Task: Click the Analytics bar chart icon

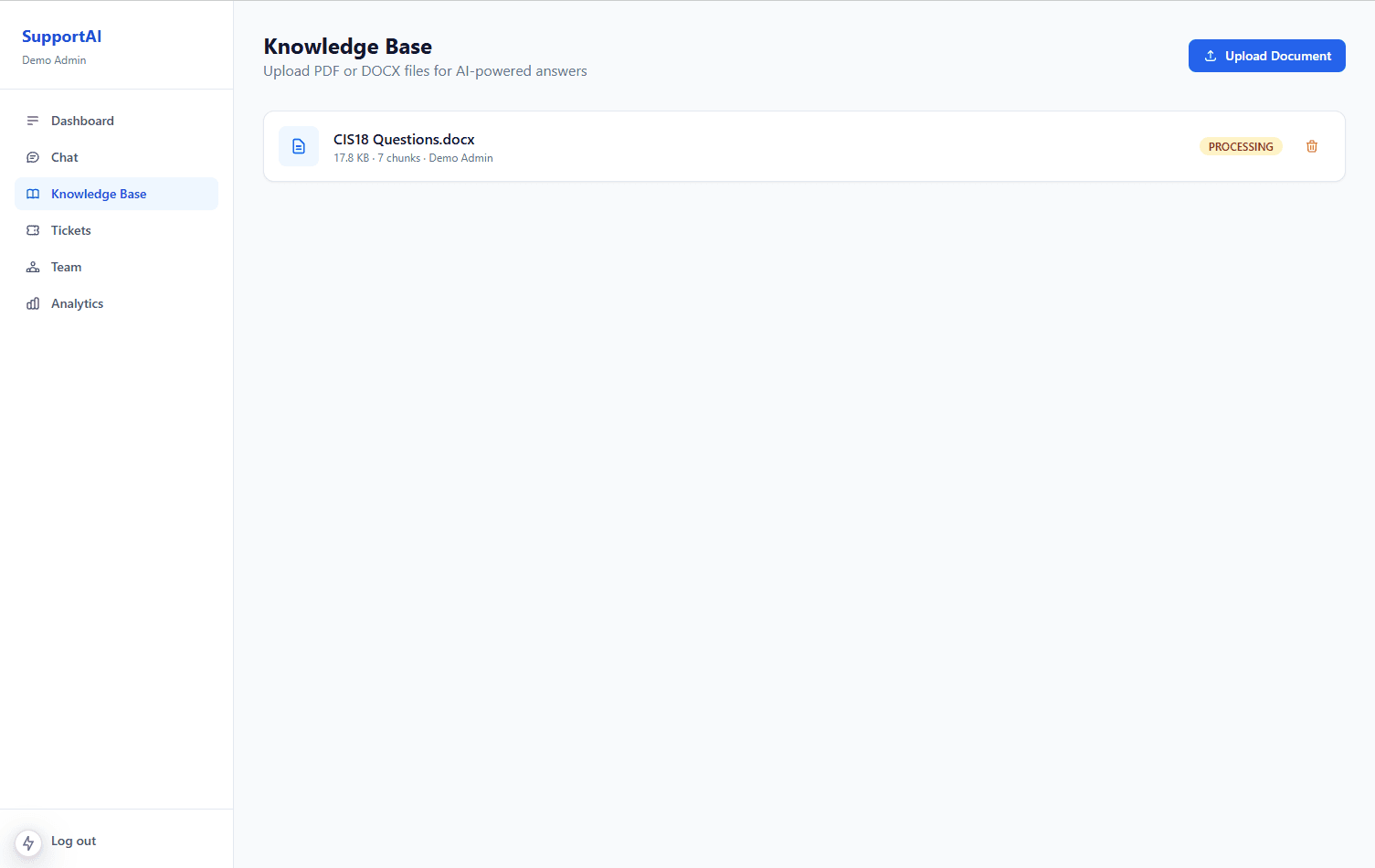Action: point(33,303)
